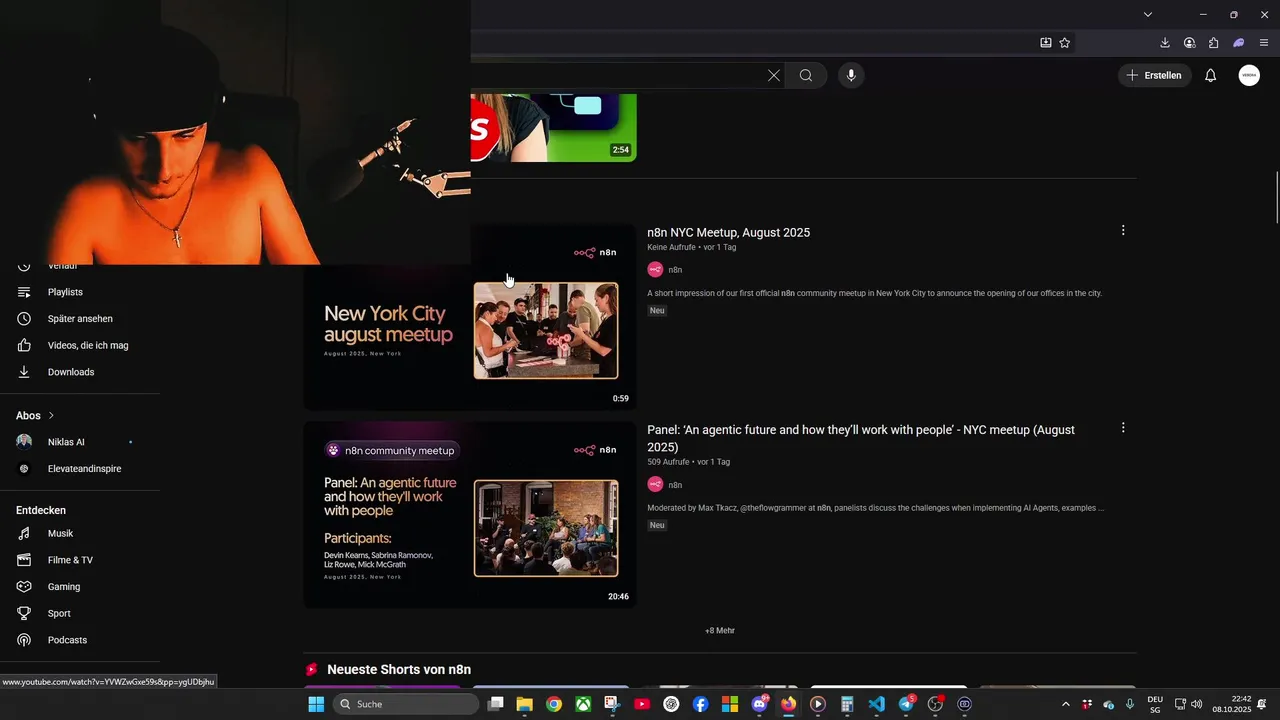Viewport: 1280px width, 720px height.
Task: Open the YouTube app taskbar icon
Action: pyautogui.click(x=642, y=704)
